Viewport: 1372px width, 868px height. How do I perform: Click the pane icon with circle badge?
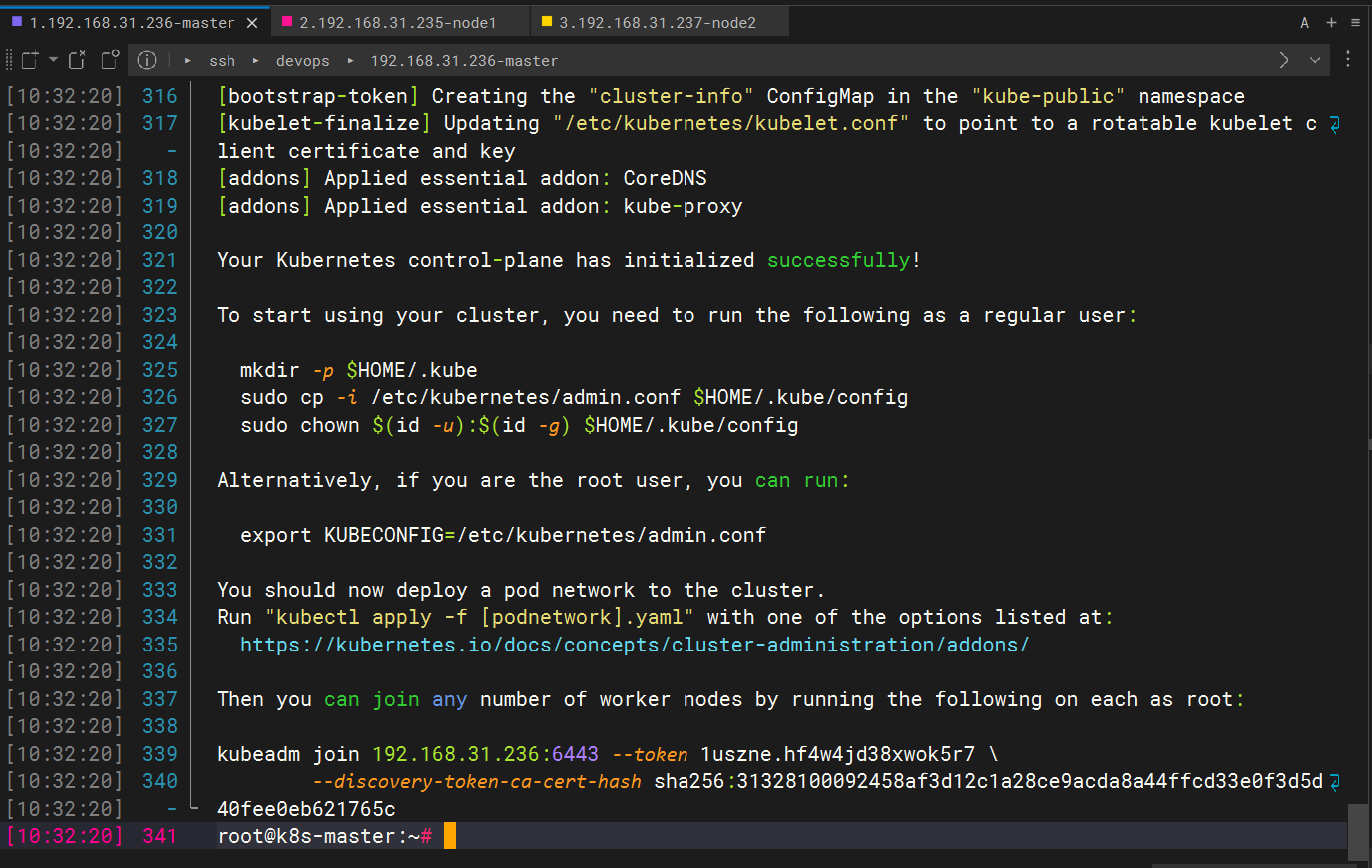(x=110, y=60)
